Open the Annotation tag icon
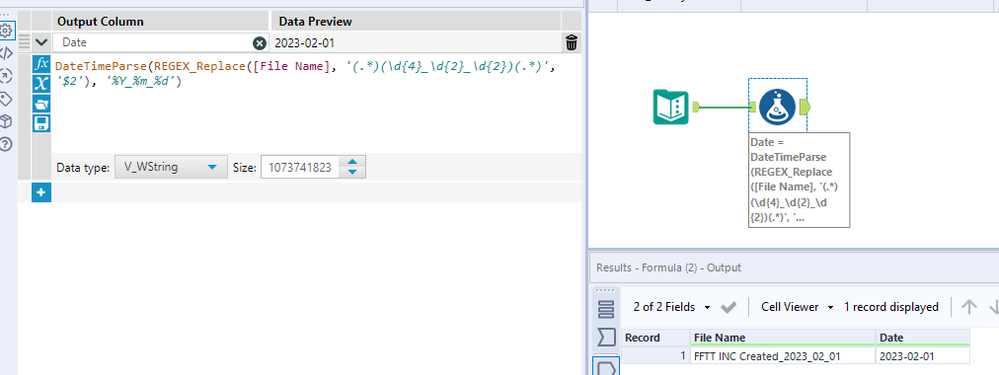The width and height of the screenshot is (999, 375). [6, 99]
